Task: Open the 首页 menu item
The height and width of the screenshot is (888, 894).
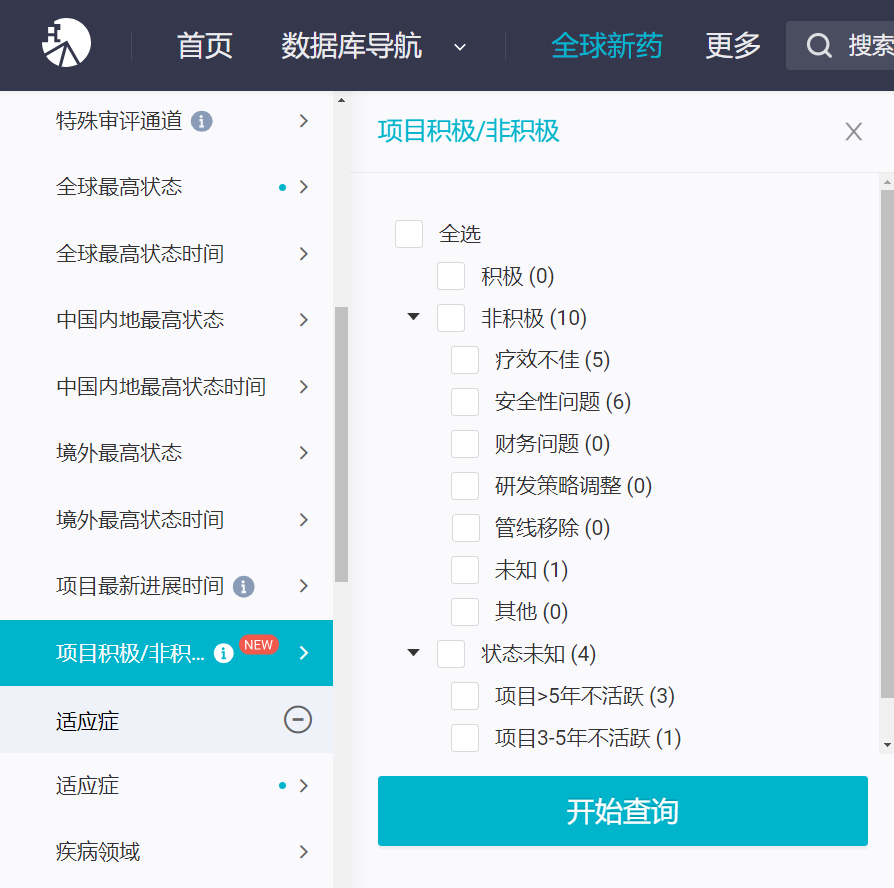Action: point(205,46)
